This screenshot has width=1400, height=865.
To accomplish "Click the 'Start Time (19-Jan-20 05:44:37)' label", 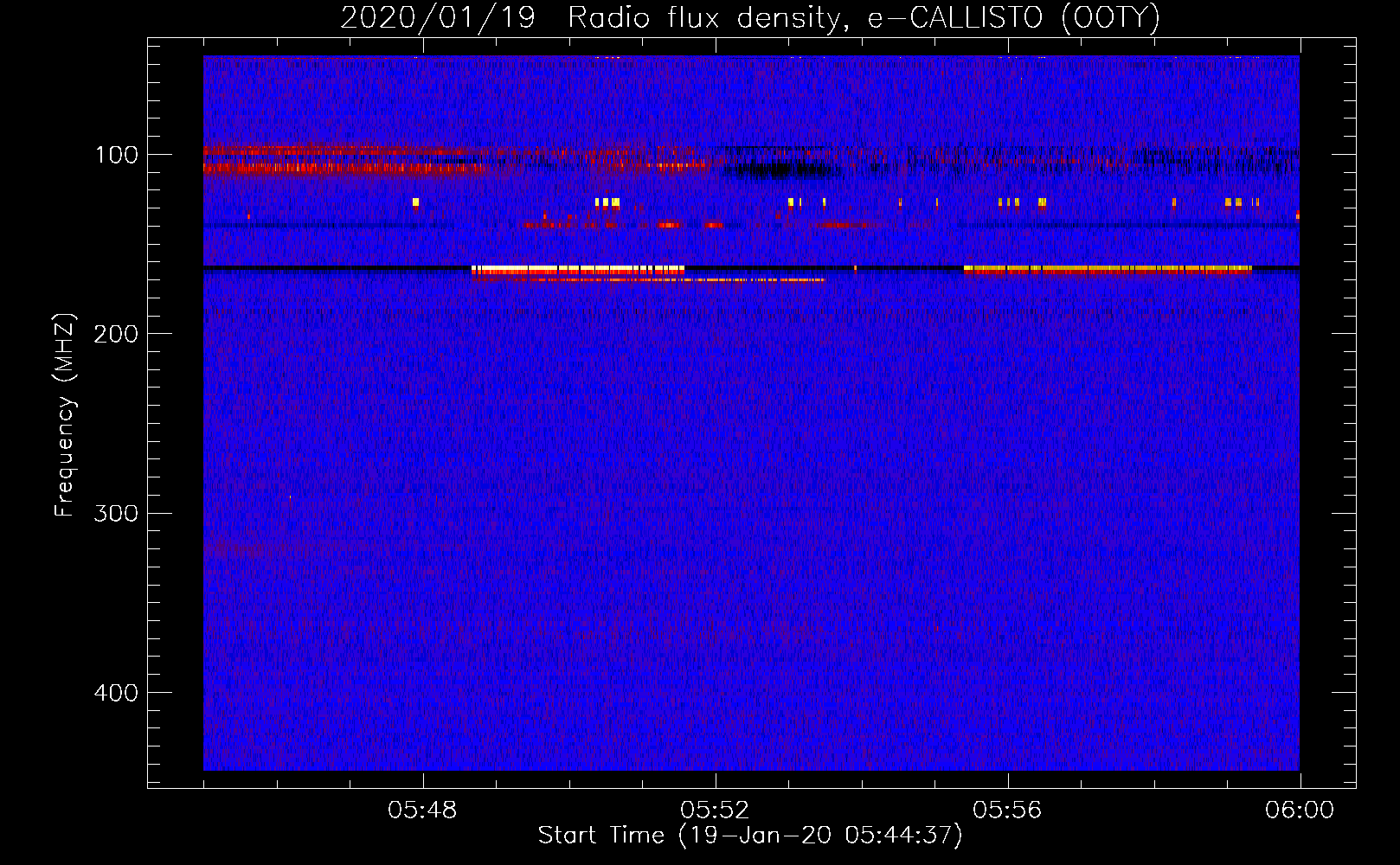I will [x=750, y=836].
